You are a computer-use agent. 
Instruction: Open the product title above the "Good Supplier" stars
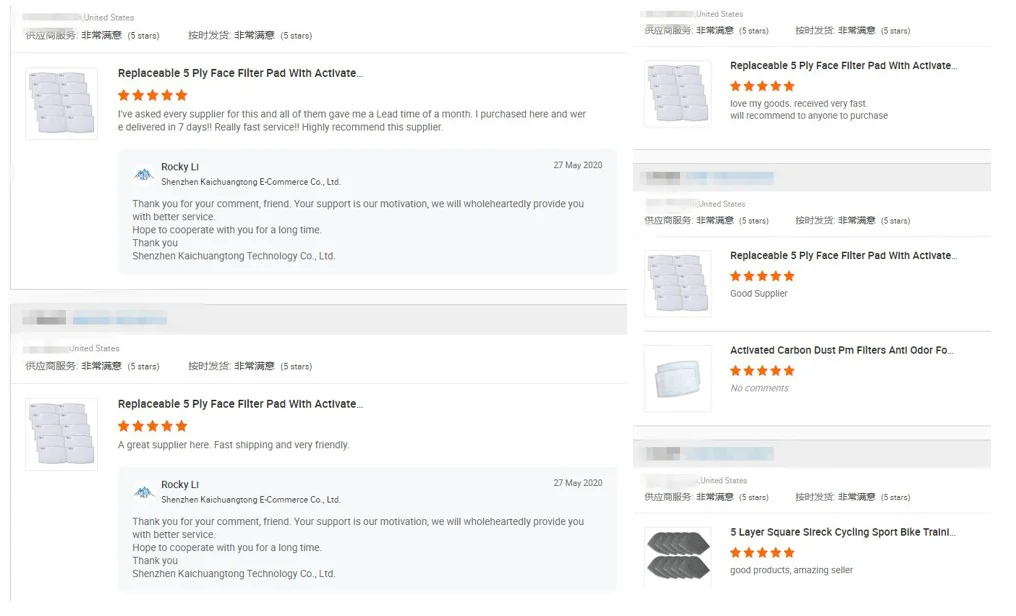pyautogui.click(x=842, y=256)
